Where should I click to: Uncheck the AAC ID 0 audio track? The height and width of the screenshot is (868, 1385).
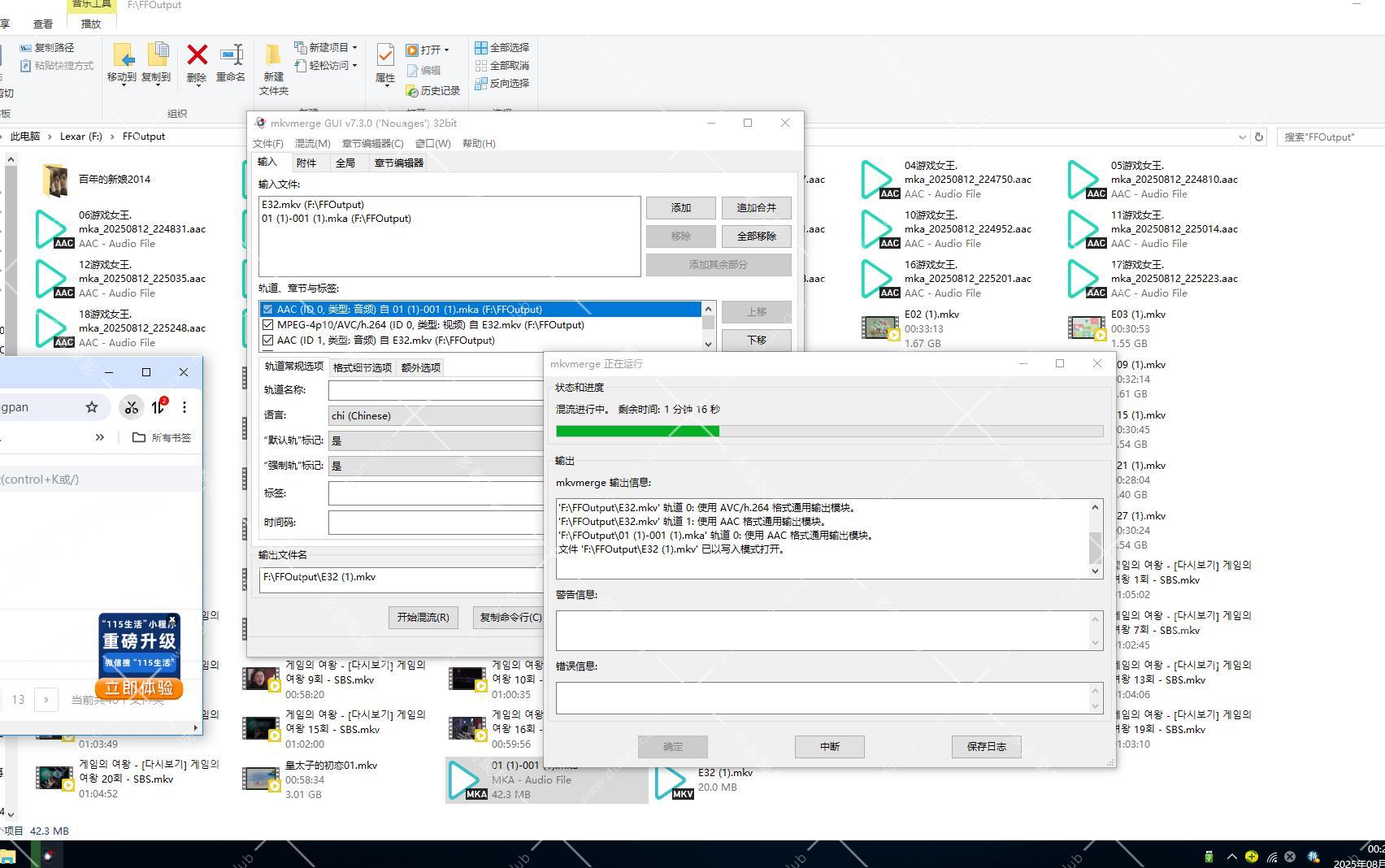coord(267,310)
